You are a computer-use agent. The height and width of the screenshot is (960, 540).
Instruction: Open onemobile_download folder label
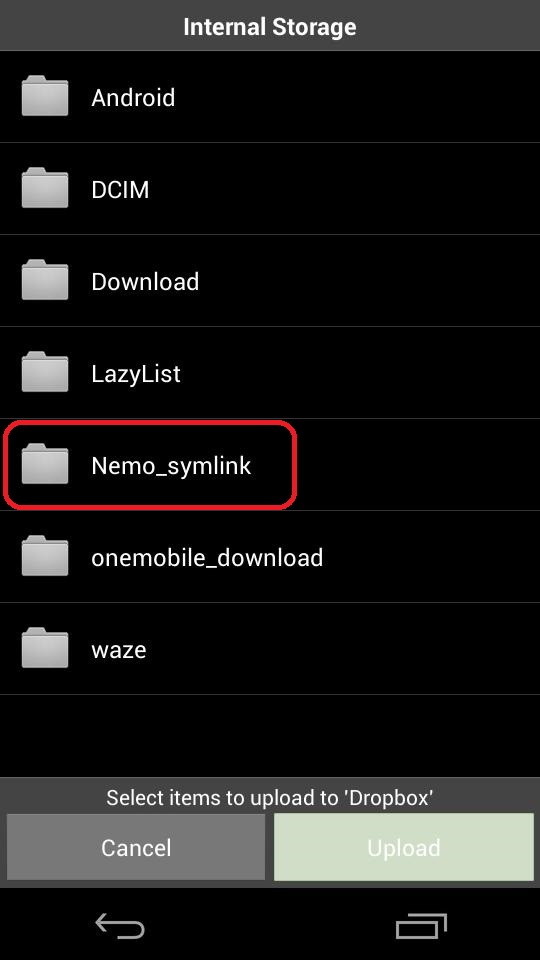tap(207, 558)
